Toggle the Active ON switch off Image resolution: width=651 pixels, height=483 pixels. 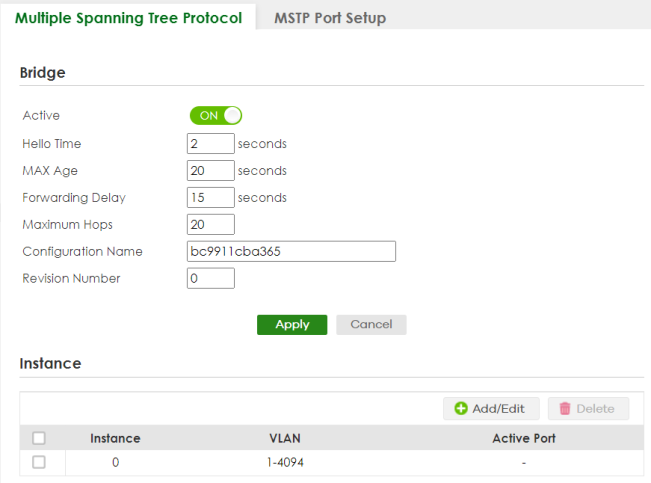click(x=216, y=115)
